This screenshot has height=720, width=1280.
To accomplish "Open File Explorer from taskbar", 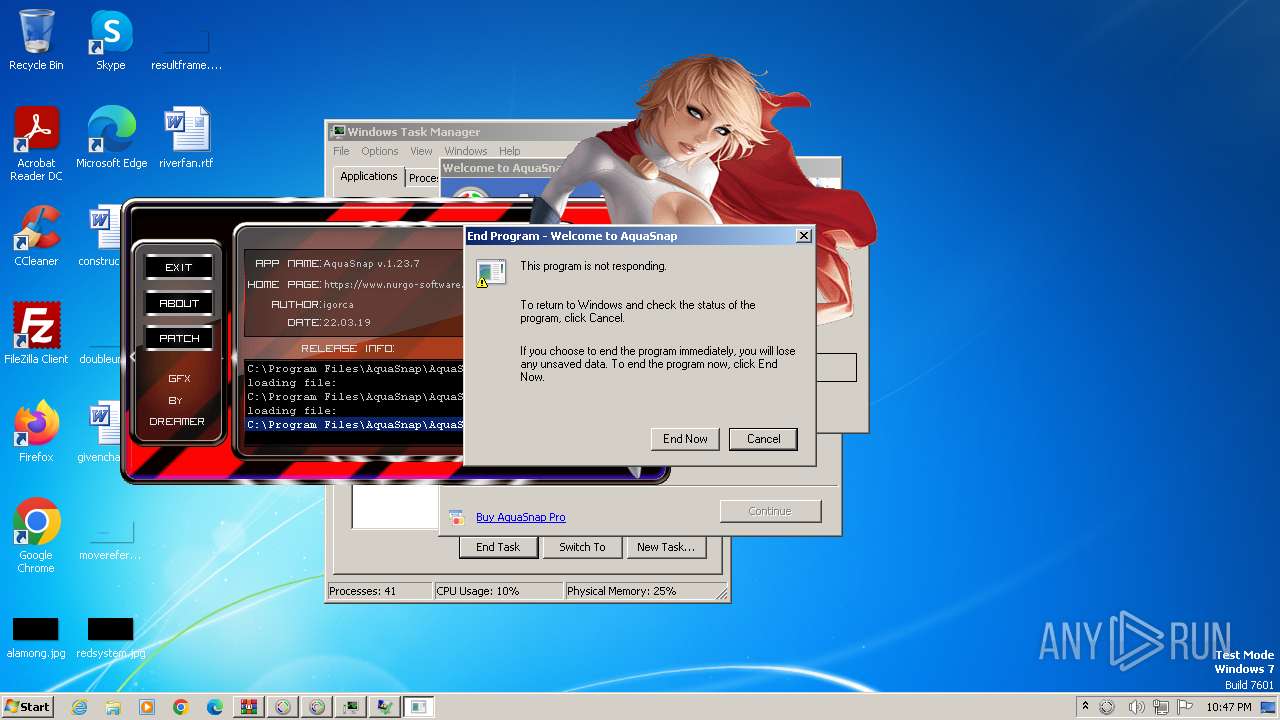I will pyautogui.click(x=113, y=707).
